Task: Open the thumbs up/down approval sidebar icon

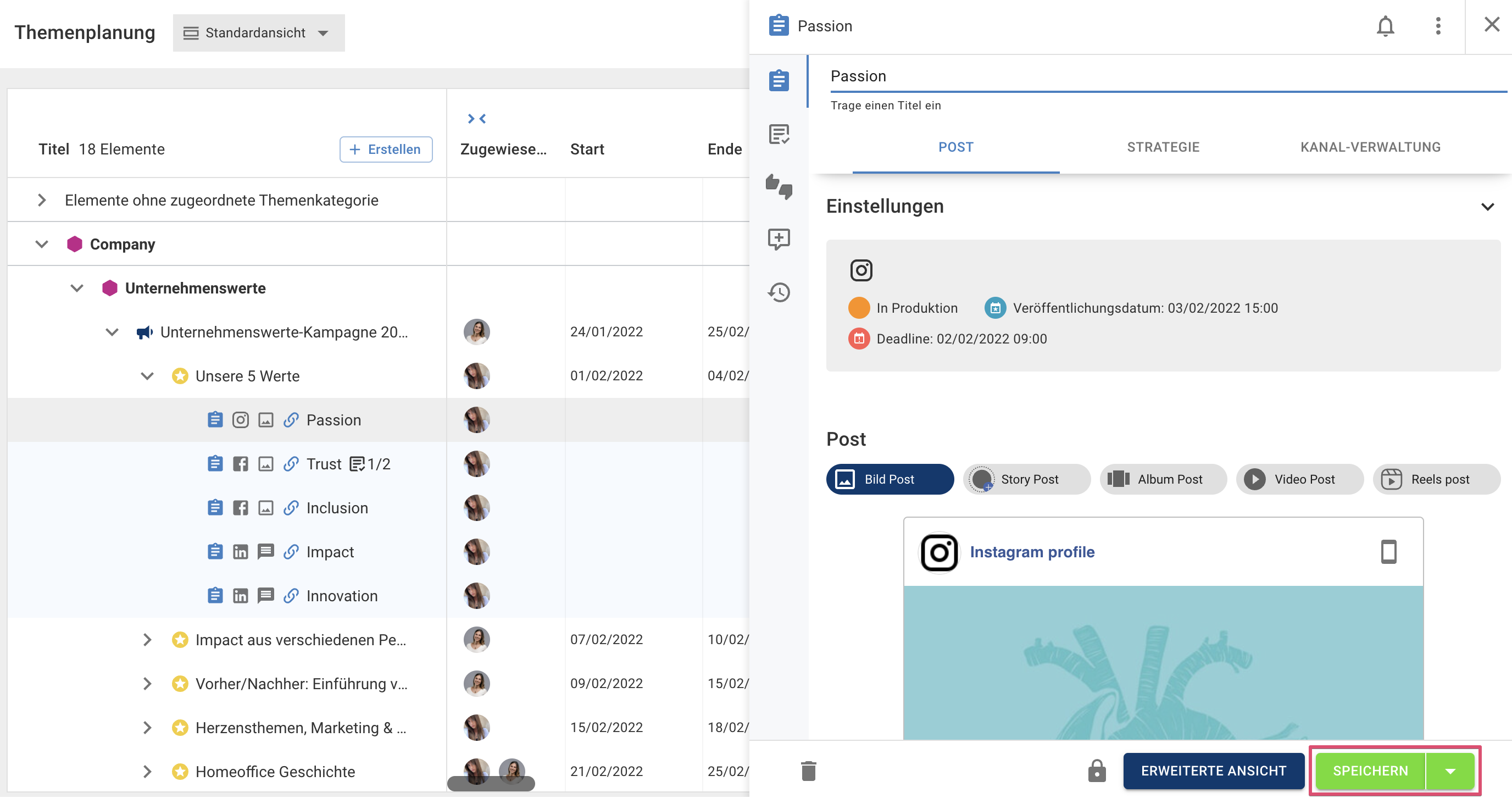Action: pyautogui.click(x=779, y=187)
